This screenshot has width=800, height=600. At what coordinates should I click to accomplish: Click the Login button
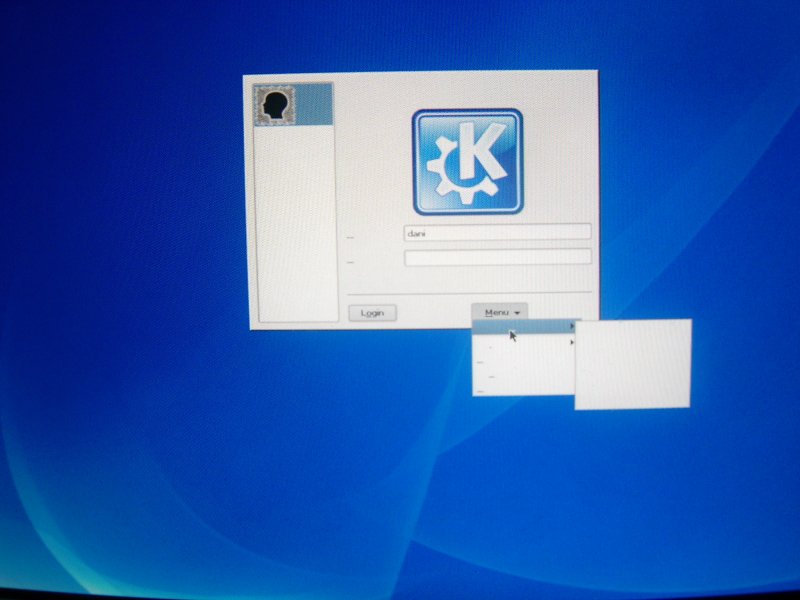point(372,313)
